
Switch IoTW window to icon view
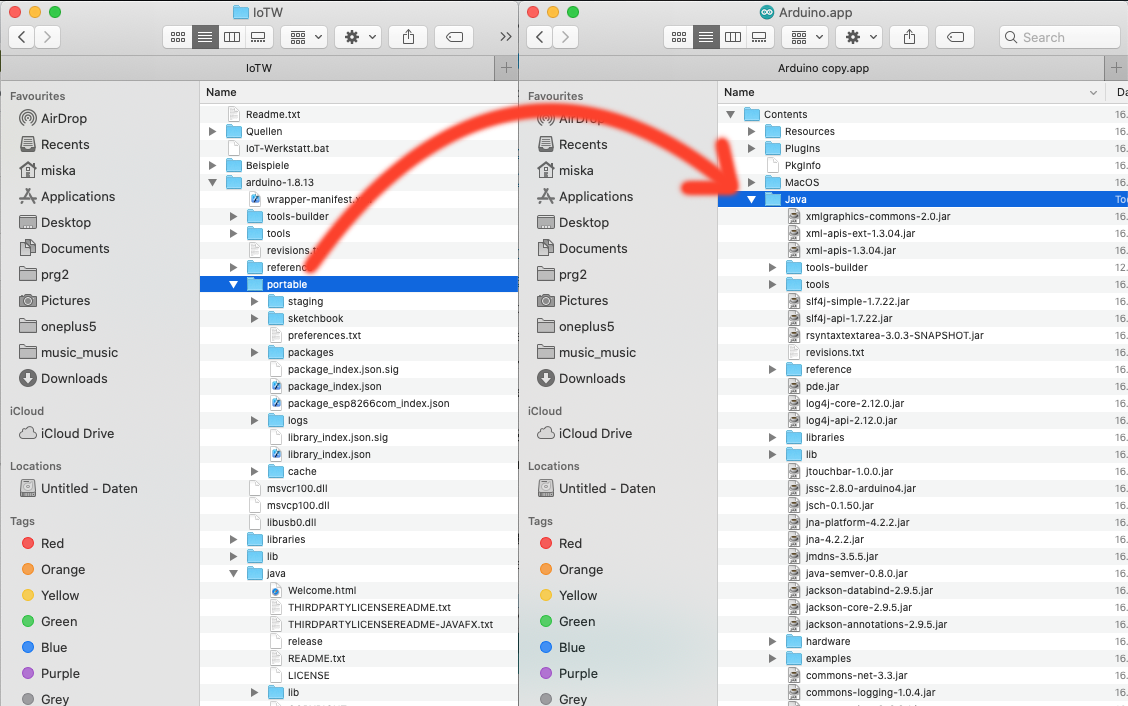coord(178,37)
